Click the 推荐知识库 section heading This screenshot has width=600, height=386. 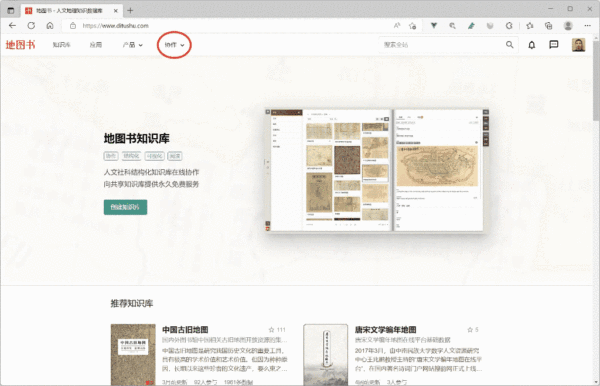[x=132, y=303]
